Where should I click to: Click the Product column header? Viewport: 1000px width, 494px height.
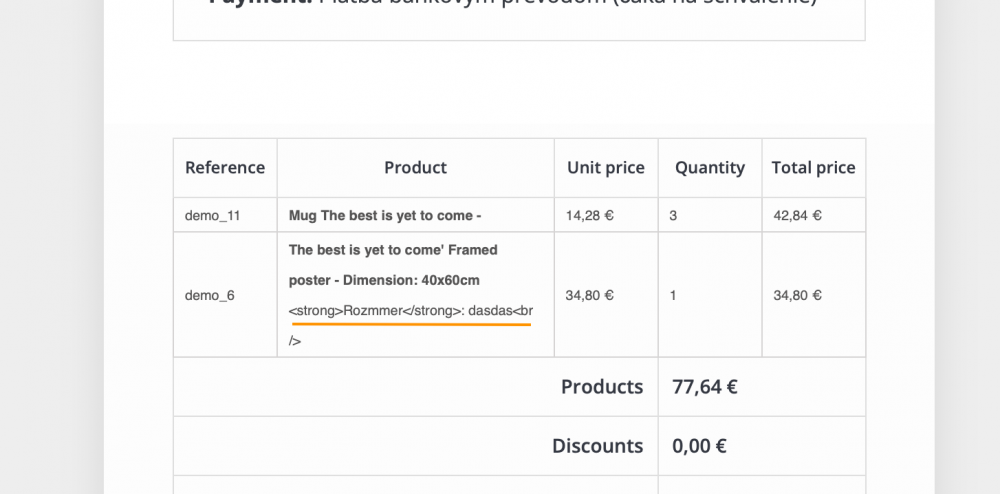tap(415, 168)
